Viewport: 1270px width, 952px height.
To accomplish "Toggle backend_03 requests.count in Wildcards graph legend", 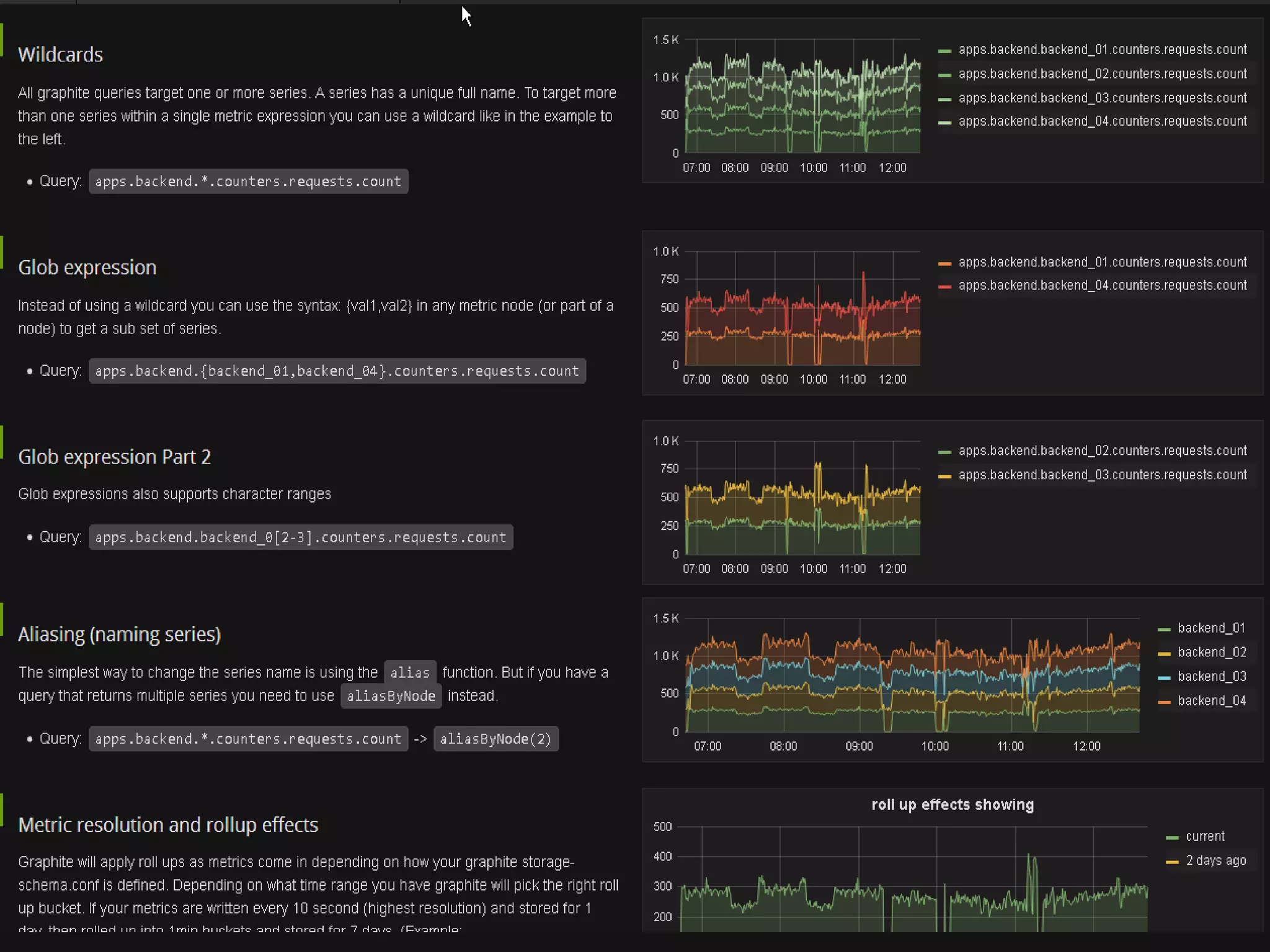I will [1102, 98].
